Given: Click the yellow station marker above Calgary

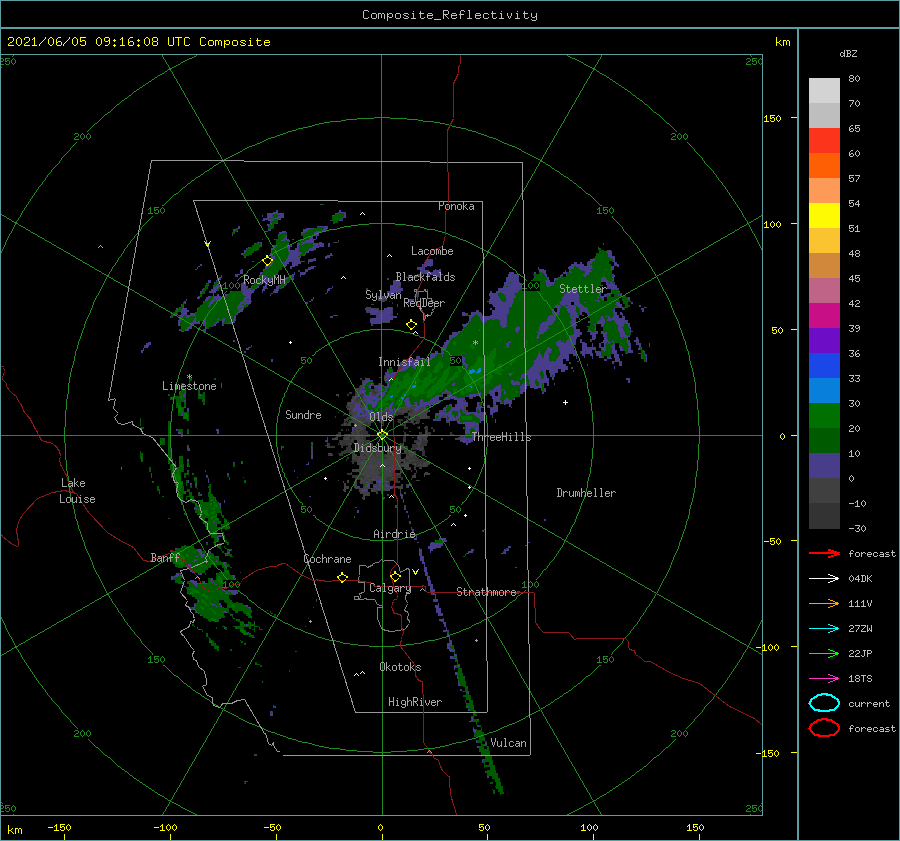Looking at the screenshot, I should [x=395, y=576].
